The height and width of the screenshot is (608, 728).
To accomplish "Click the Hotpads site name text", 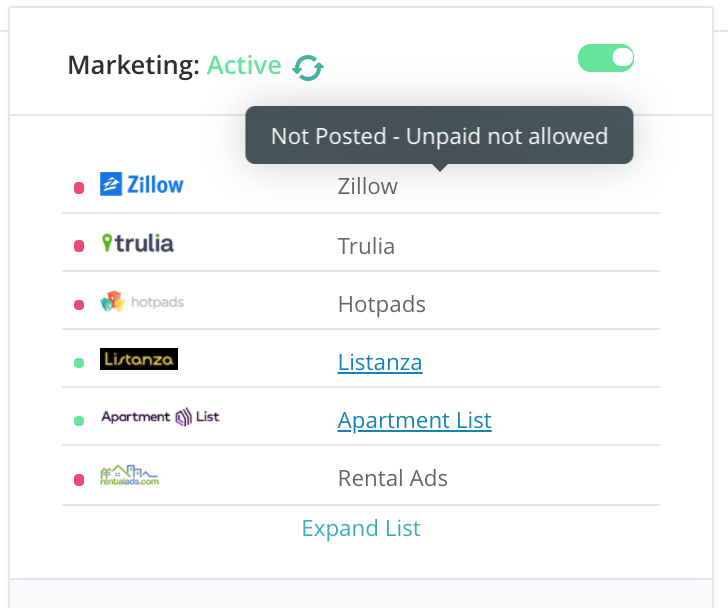I will 382,304.
